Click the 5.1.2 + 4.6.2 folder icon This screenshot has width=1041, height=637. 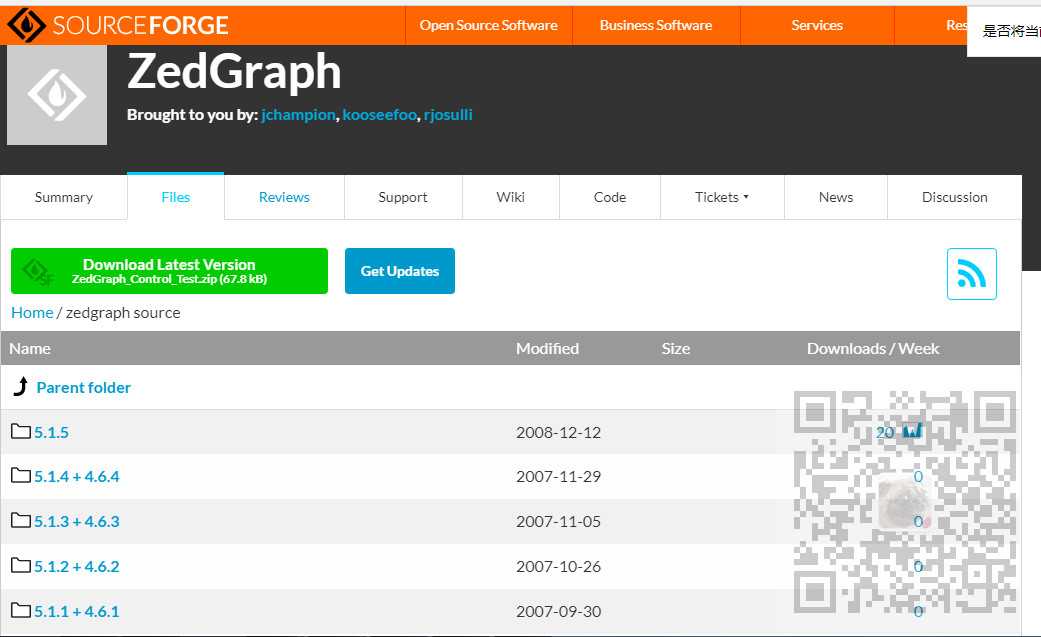(21, 565)
